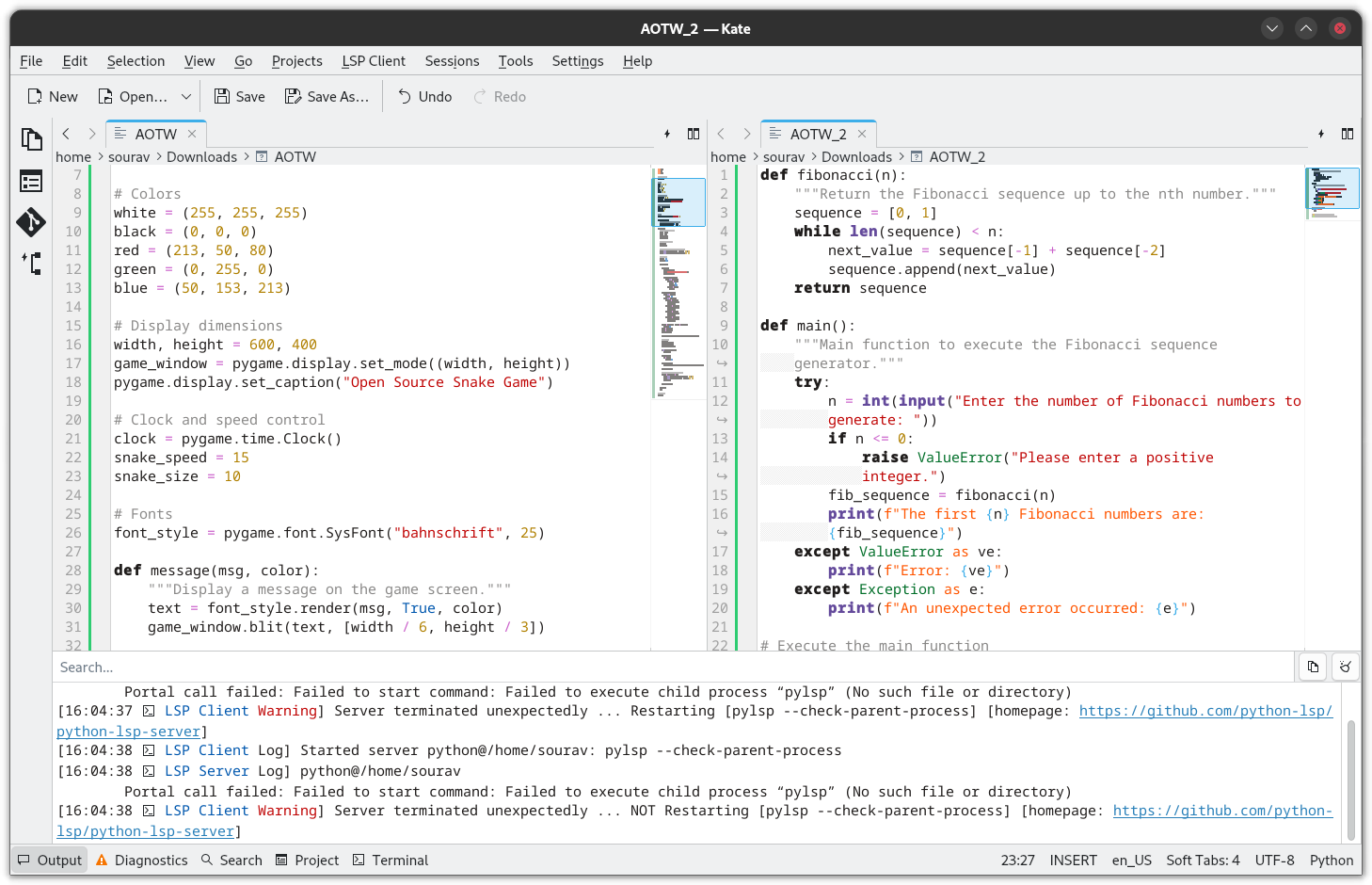
Task: Undo the last edit from the toolbar
Action: (x=423, y=96)
